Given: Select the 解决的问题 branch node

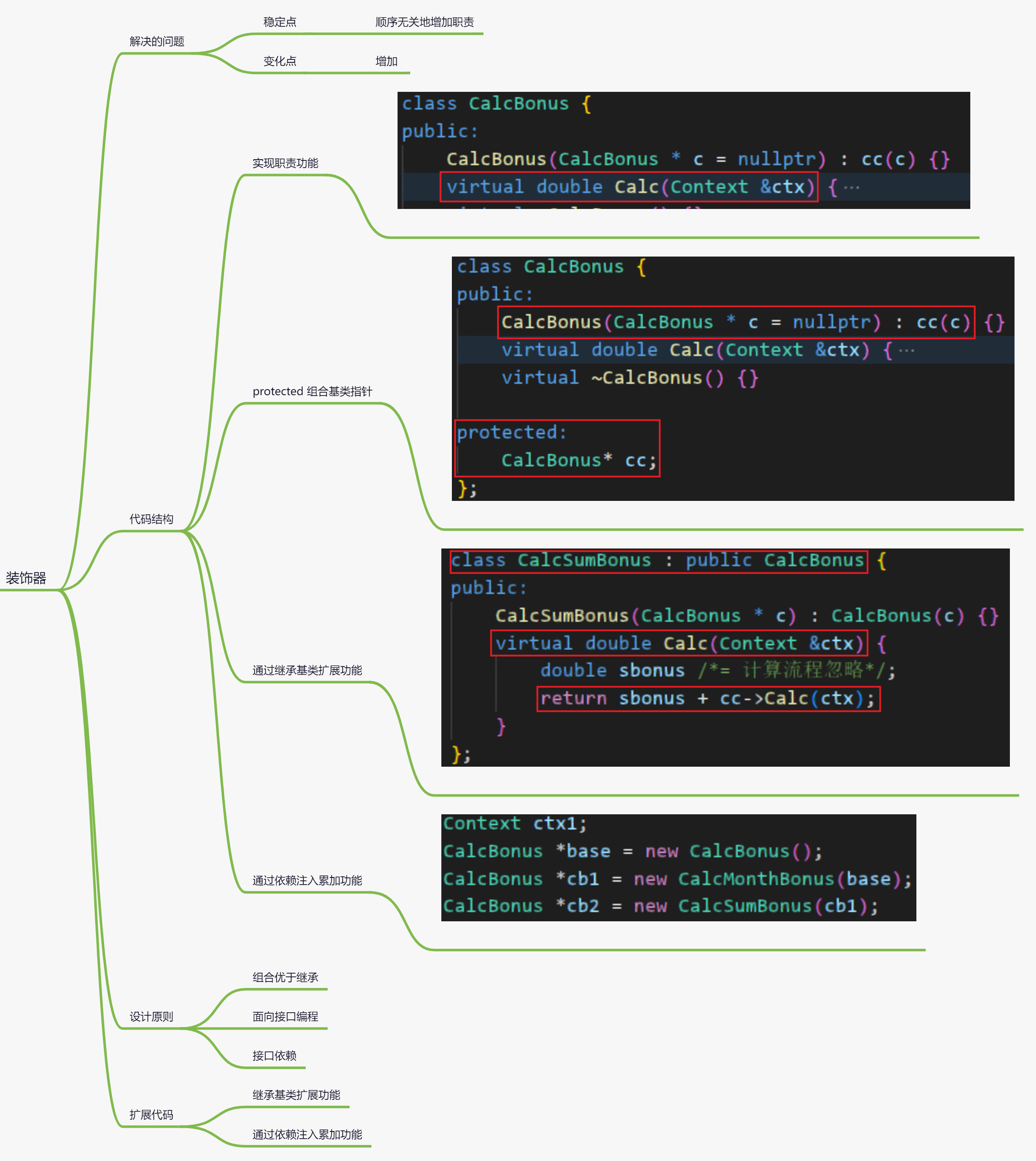Looking at the screenshot, I should tap(157, 42).
